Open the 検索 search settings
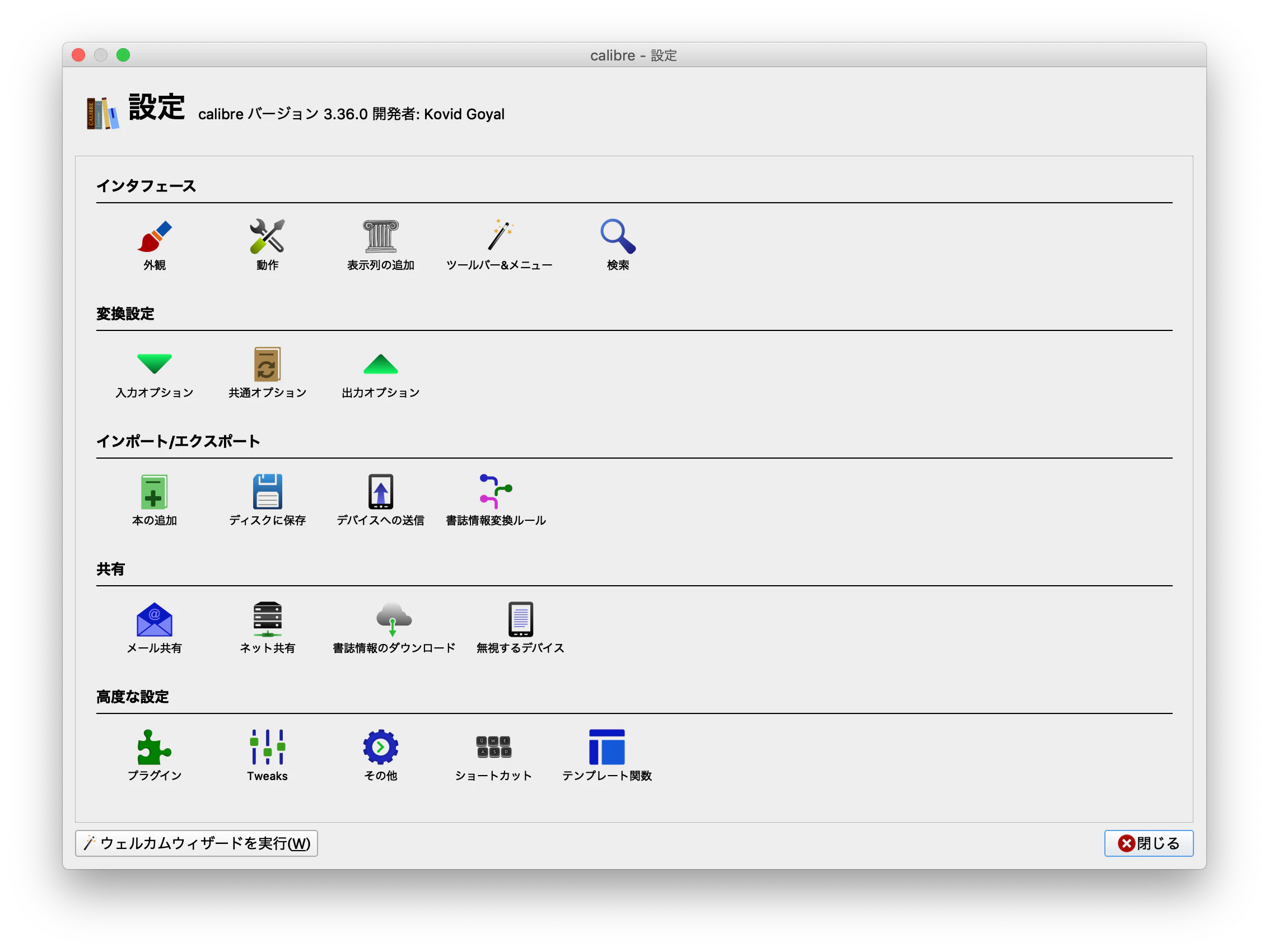Screen dimensions: 1269x952 pos(618,245)
